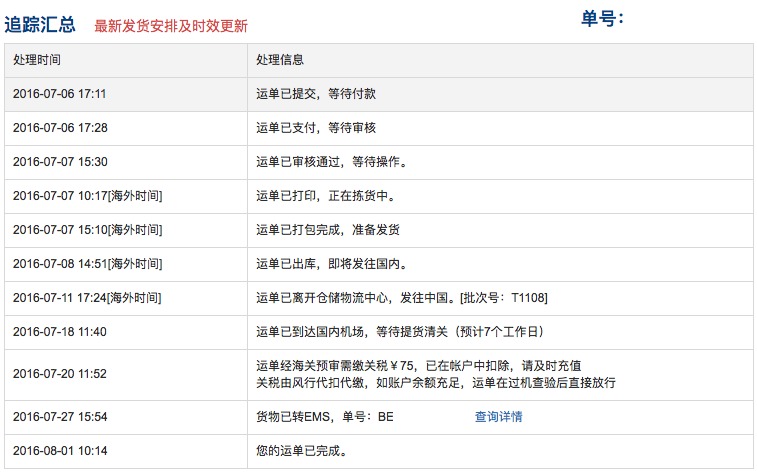Click the 查询详情 link for the EMS number
This screenshot has width=757, height=473.
(x=498, y=417)
